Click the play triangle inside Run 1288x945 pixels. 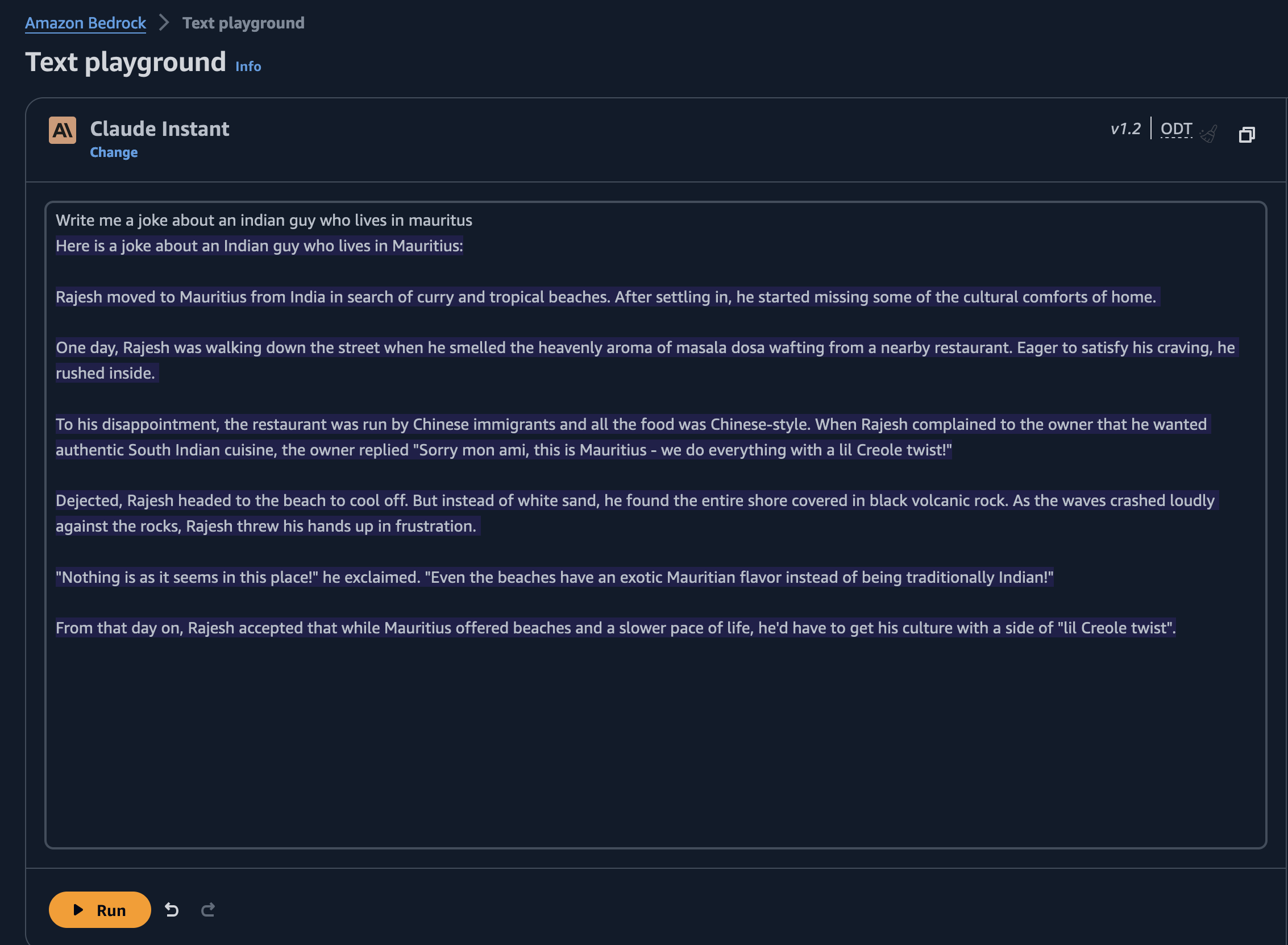(x=78, y=910)
